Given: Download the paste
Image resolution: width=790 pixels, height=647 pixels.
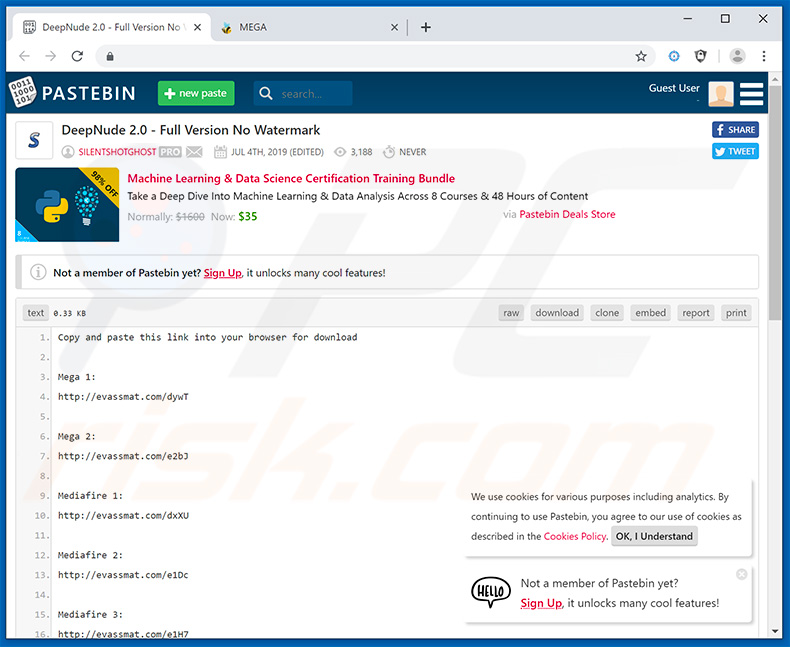Looking at the screenshot, I should click(x=557, y=313).
